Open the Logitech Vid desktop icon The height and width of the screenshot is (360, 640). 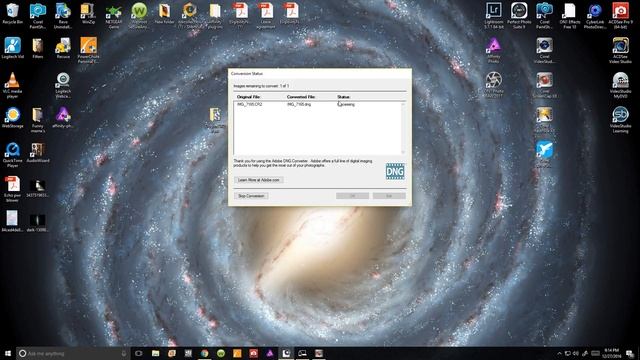pyautogui.click(x=12, y=48)
